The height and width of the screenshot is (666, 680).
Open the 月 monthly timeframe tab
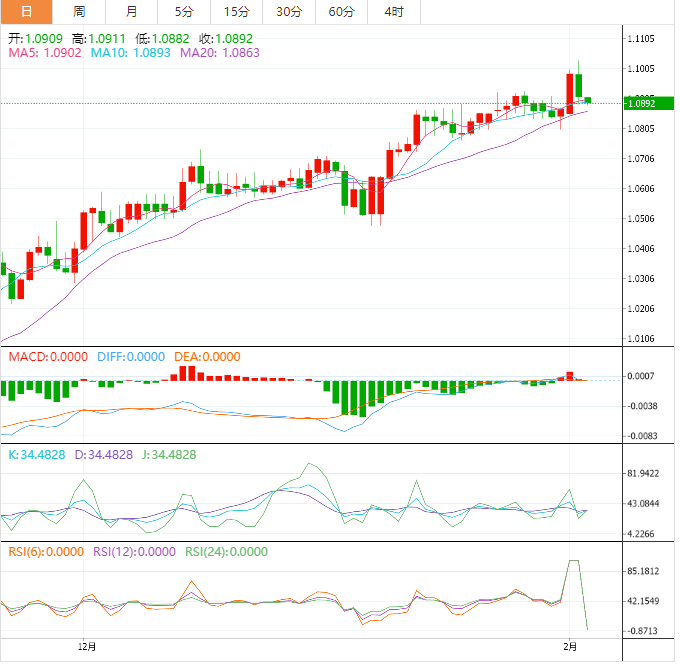click(x=132, y=12)
